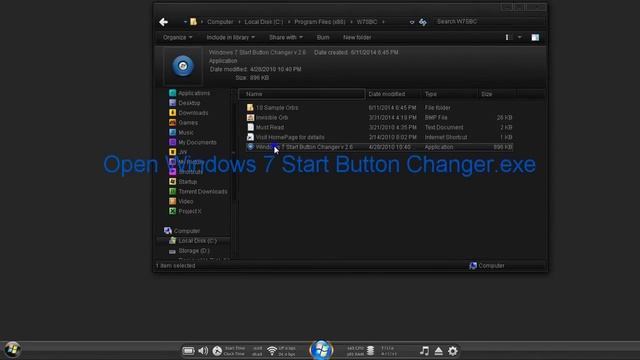Expand the Include in library dropdown

pyautogui.click(x=231, y=38)
